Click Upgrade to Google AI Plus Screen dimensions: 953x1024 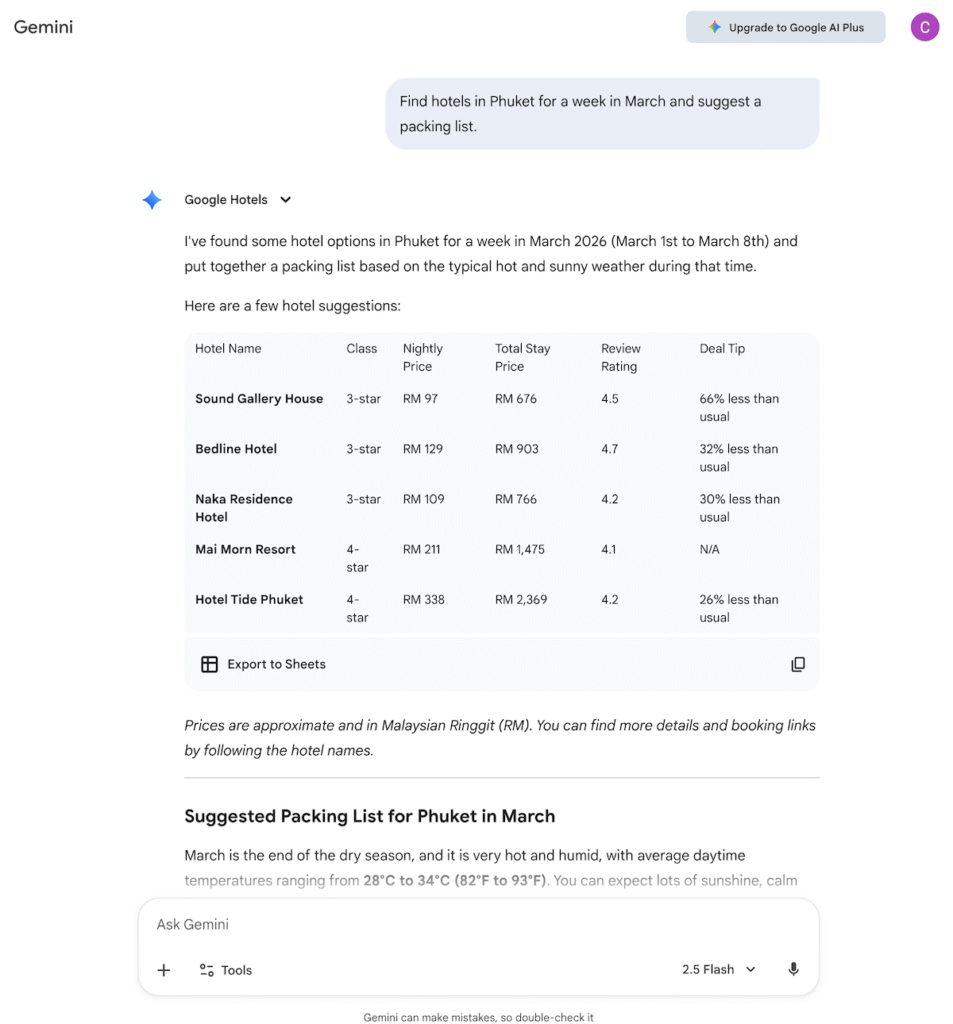click(x=786, y=27)
